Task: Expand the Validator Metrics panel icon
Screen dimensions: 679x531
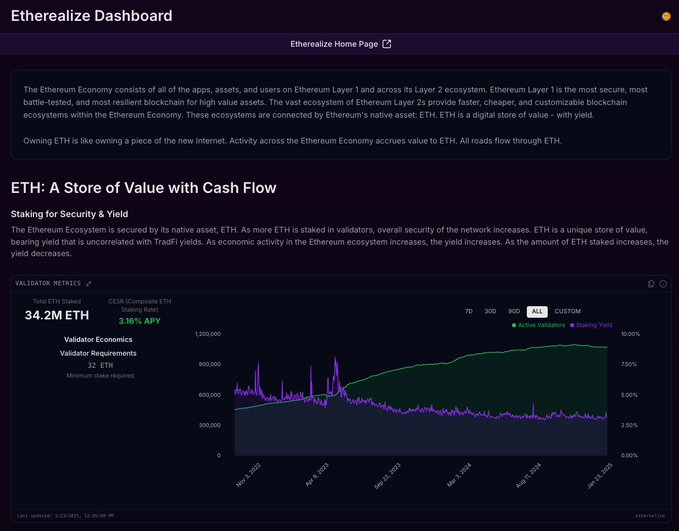Action: tap(89, 284)
